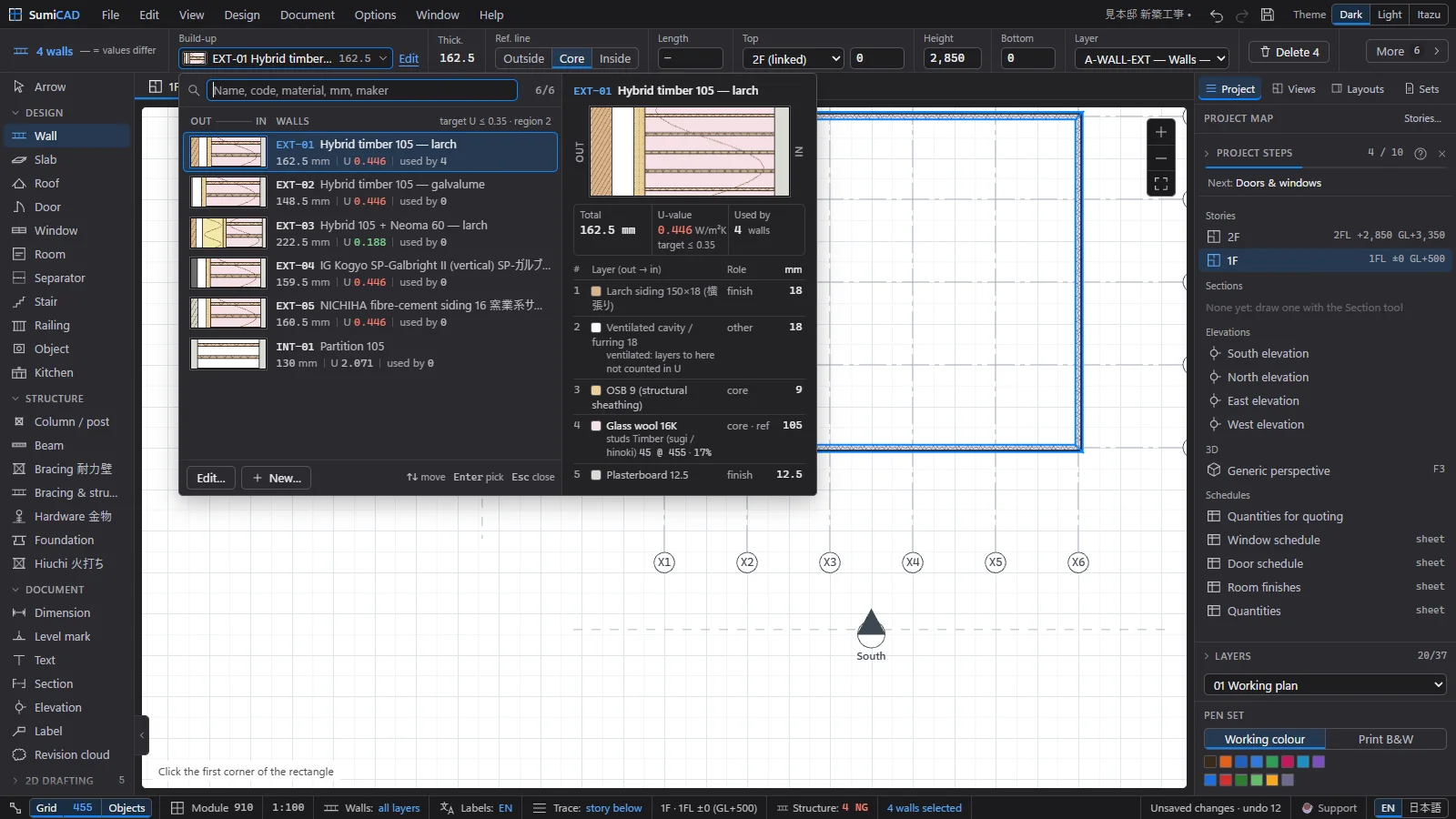
Task: Set reference line to Inside
Action: [615, 58]
